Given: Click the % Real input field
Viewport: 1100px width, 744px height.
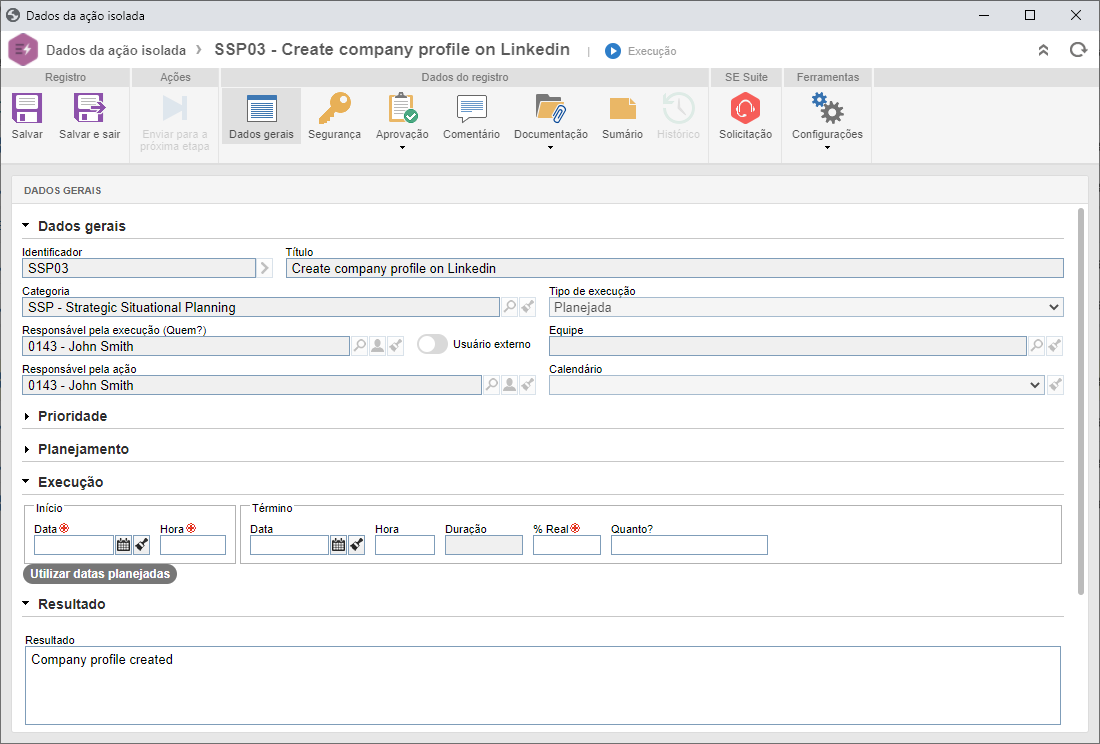Looking at the screenshot, I should point(567,545).
